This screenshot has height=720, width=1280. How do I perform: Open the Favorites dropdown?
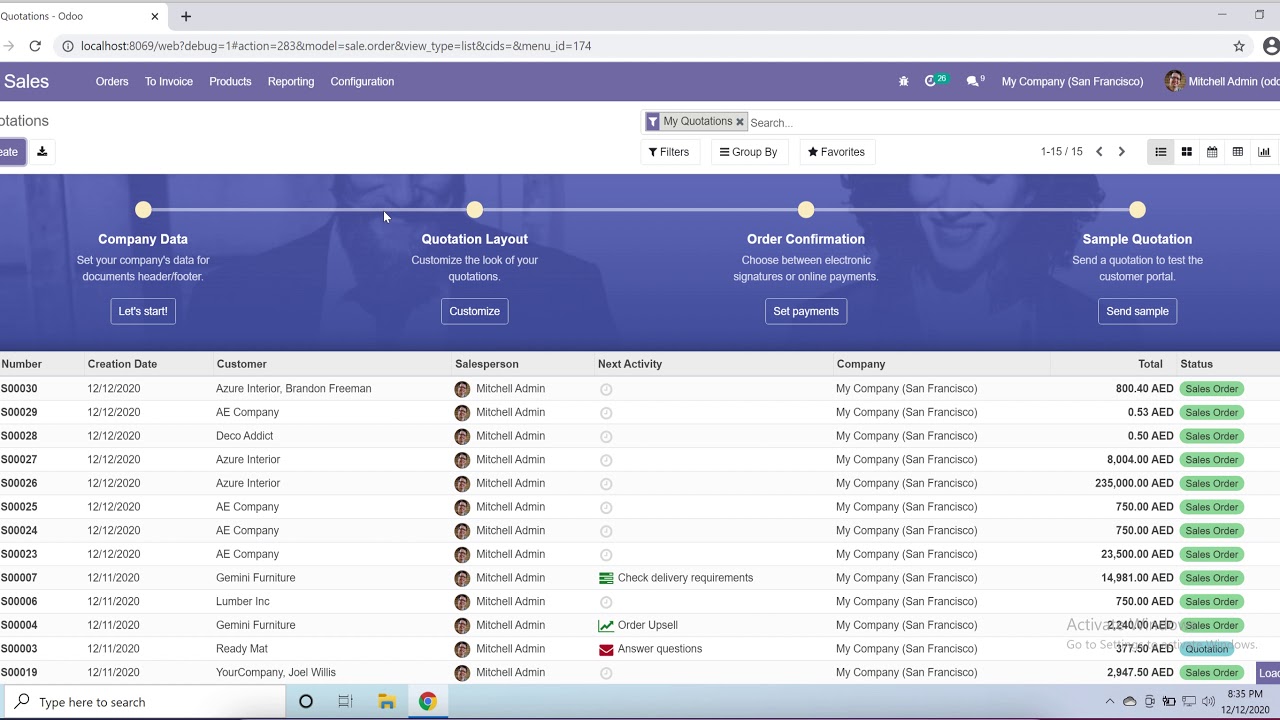click(x=836, y=152)
